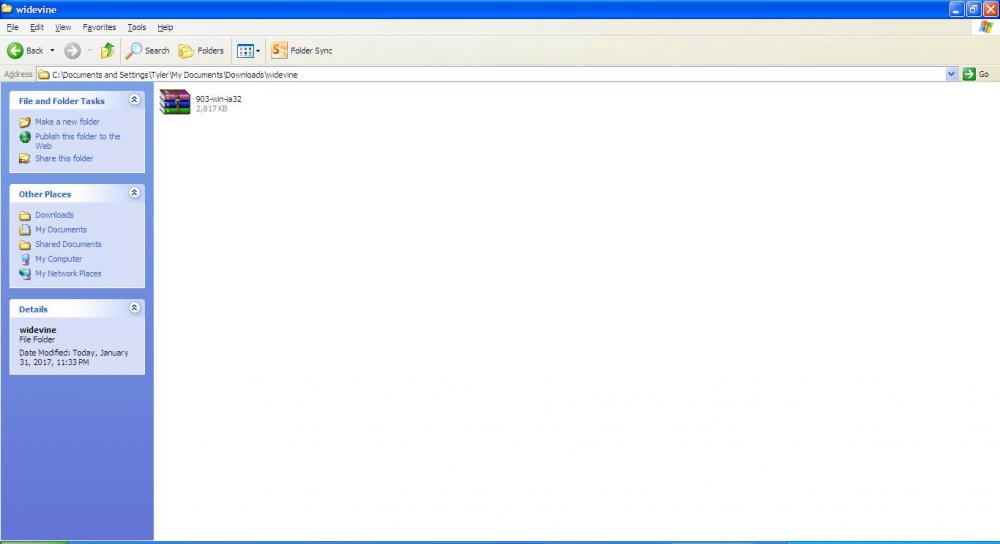Click Publish this folder to the Web
The height and width of the screenshot is (544, 1000).
(77, 141)
